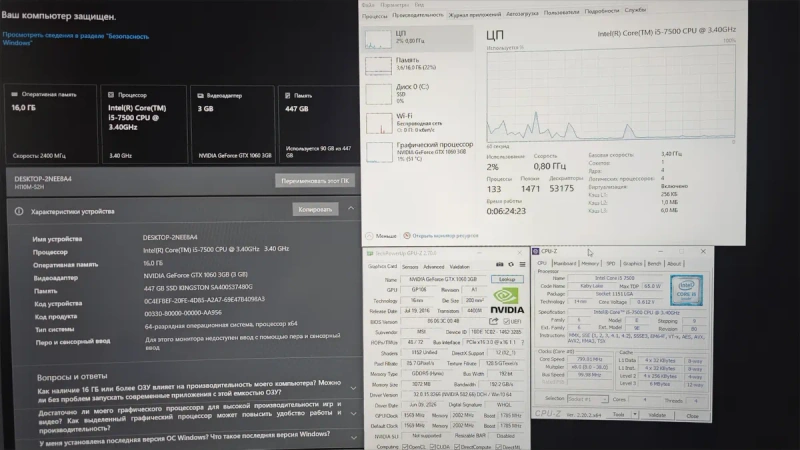Viewport: 800px width, 450px height.
Task: Select Wi-Fi in Task Manager sidebar
Action: pos(419,123)
